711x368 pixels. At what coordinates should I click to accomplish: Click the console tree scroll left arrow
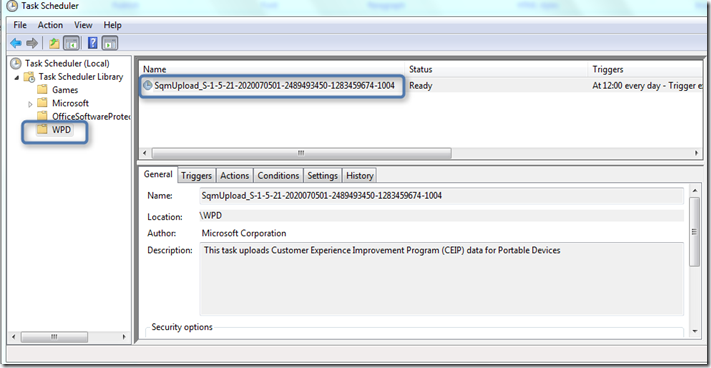tap(13, 337)
